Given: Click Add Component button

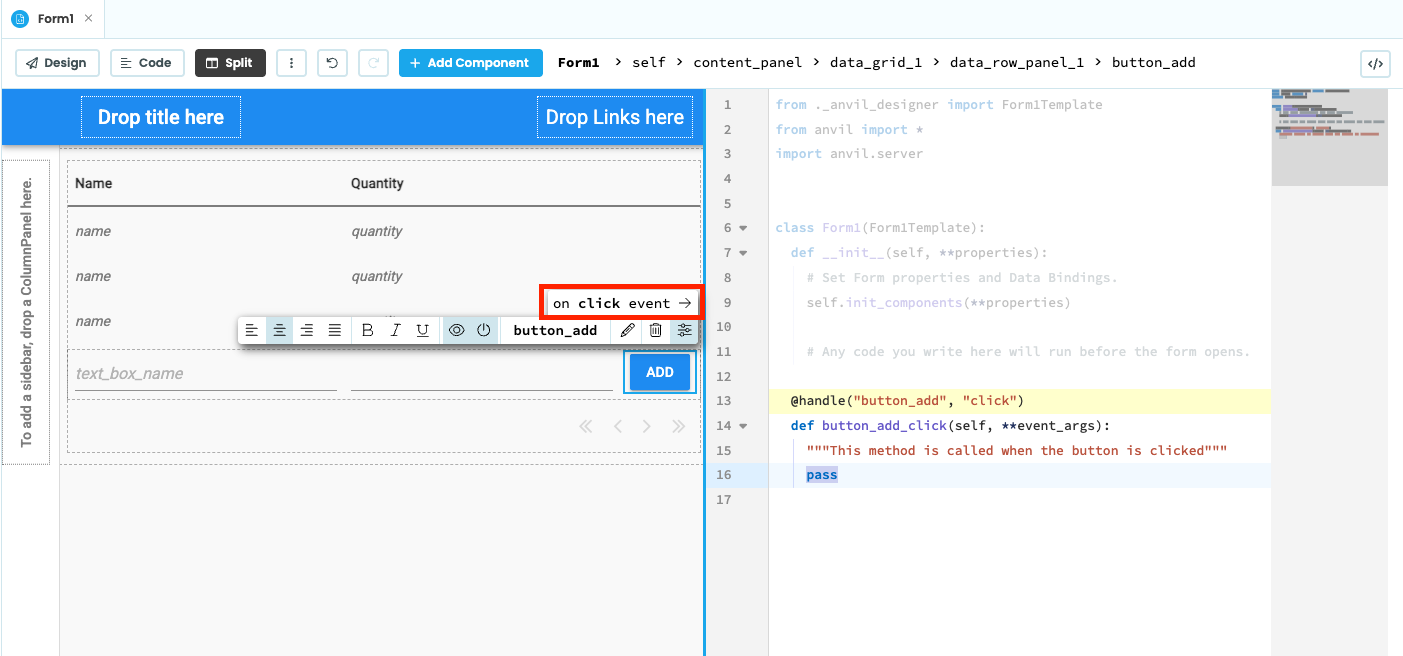Looking at the screenshot, I should [x=470, y=63].
